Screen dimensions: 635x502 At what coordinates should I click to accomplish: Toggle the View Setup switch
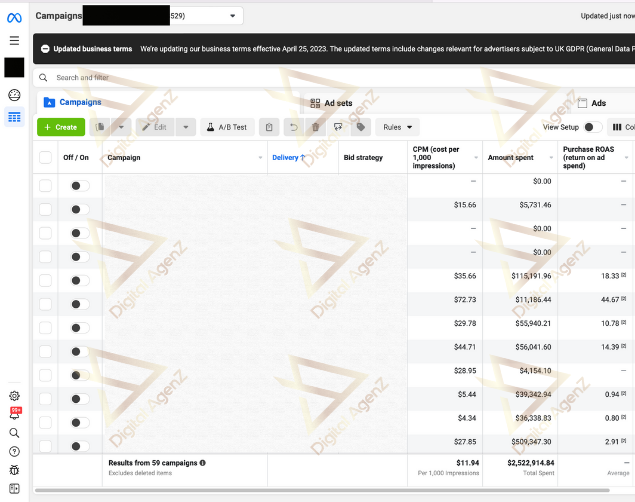click(593, 127)
